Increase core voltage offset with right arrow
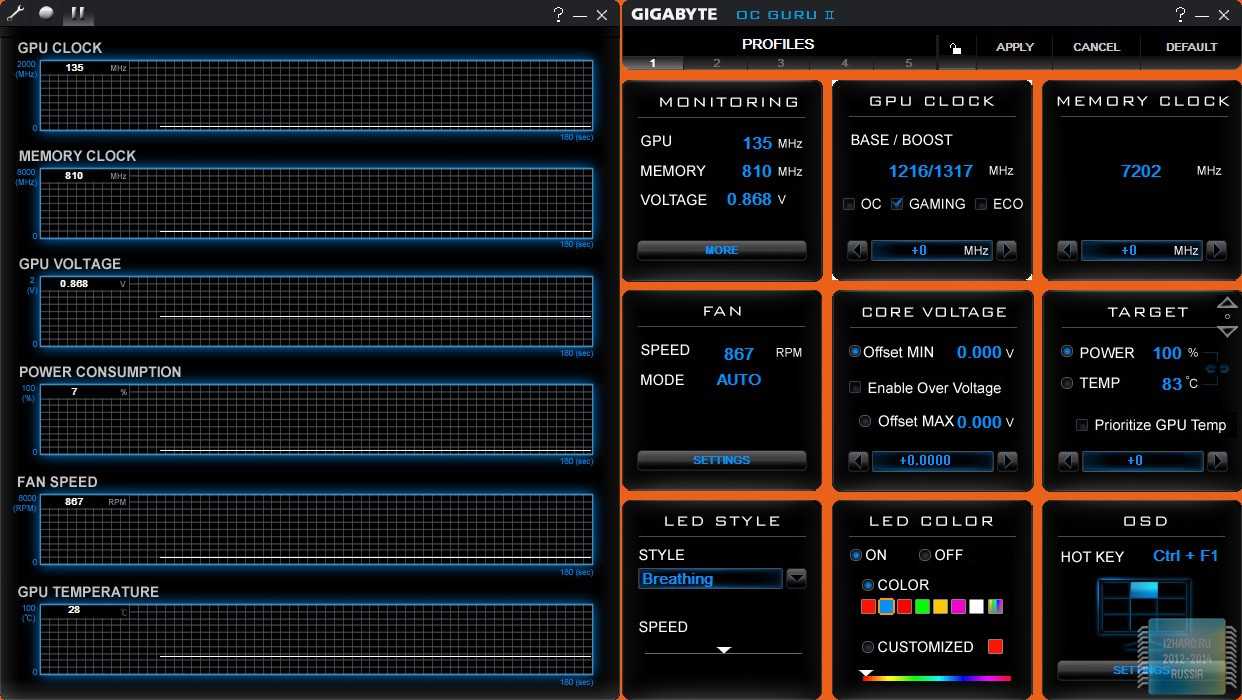This screenshot has height=700, width=1242. pos(1007,461)
